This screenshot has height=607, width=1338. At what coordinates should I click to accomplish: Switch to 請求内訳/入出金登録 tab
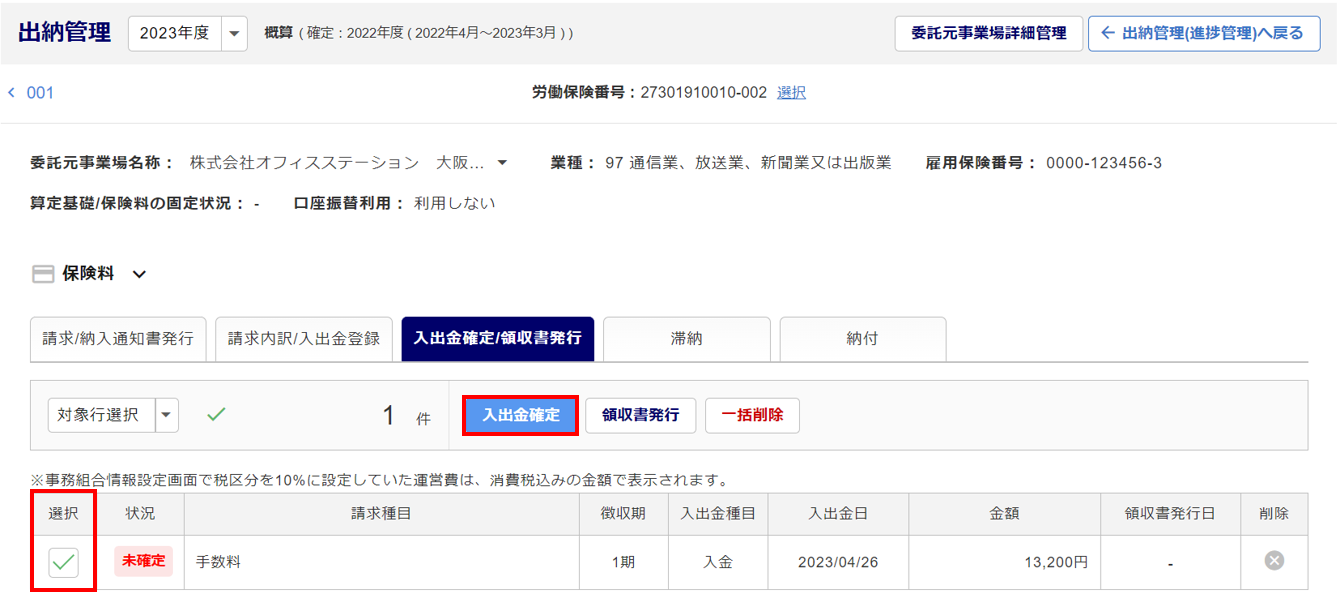coord(304,339)
